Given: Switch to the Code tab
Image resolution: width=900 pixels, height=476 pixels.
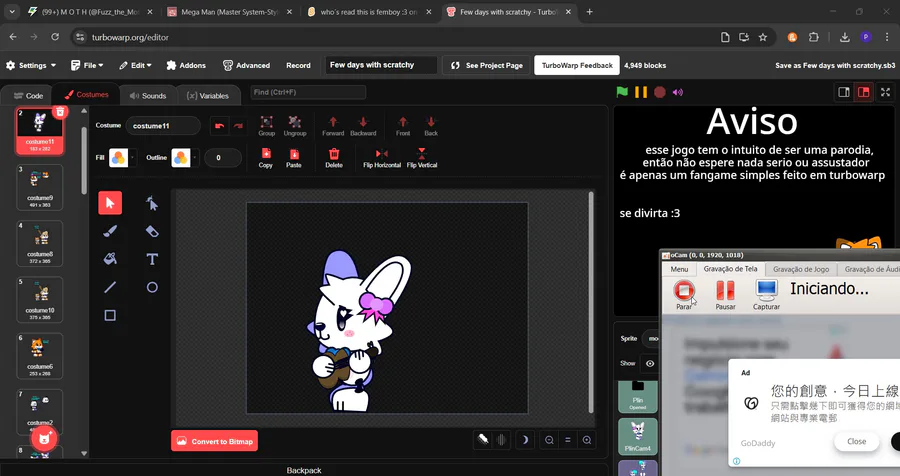Looking at the screenshot, I should coord(28,95).
